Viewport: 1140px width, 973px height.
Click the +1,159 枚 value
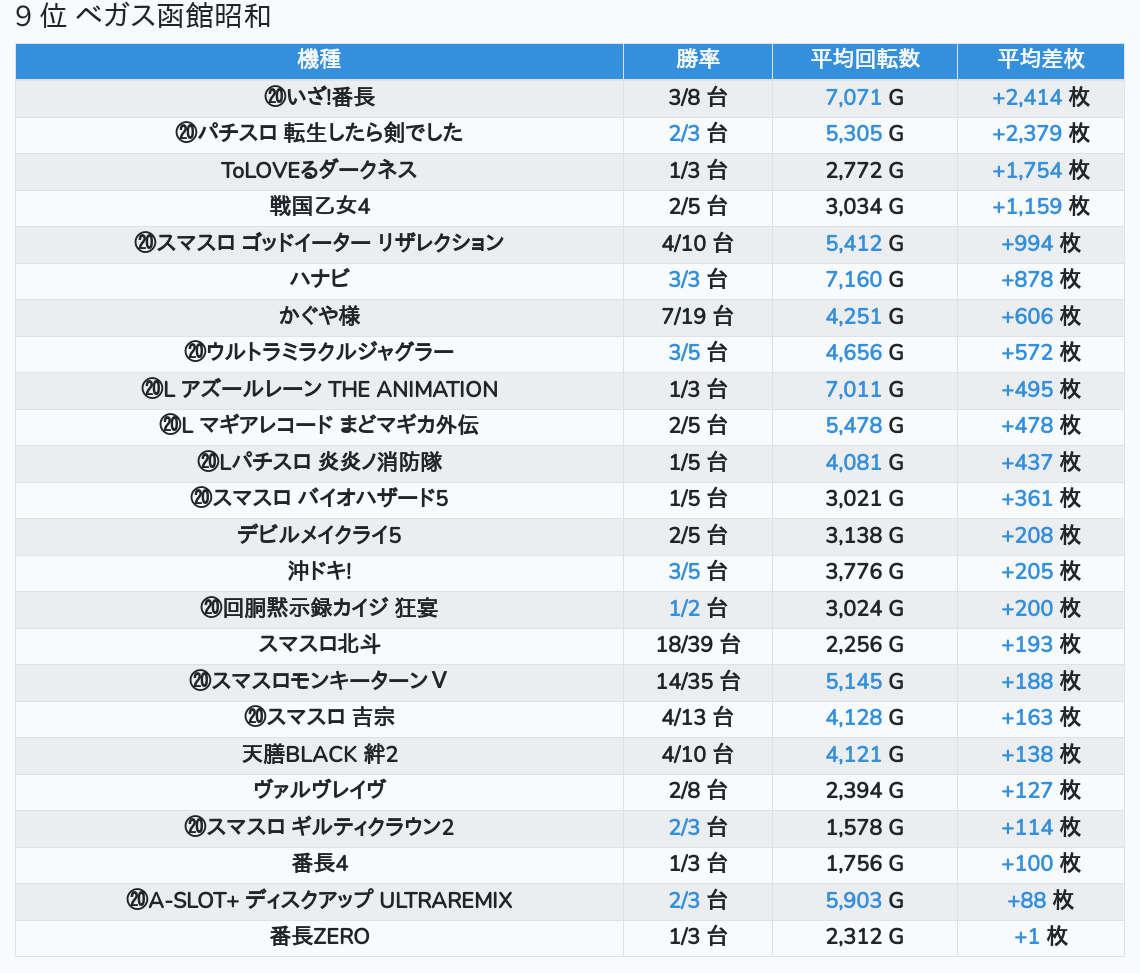1040,207
